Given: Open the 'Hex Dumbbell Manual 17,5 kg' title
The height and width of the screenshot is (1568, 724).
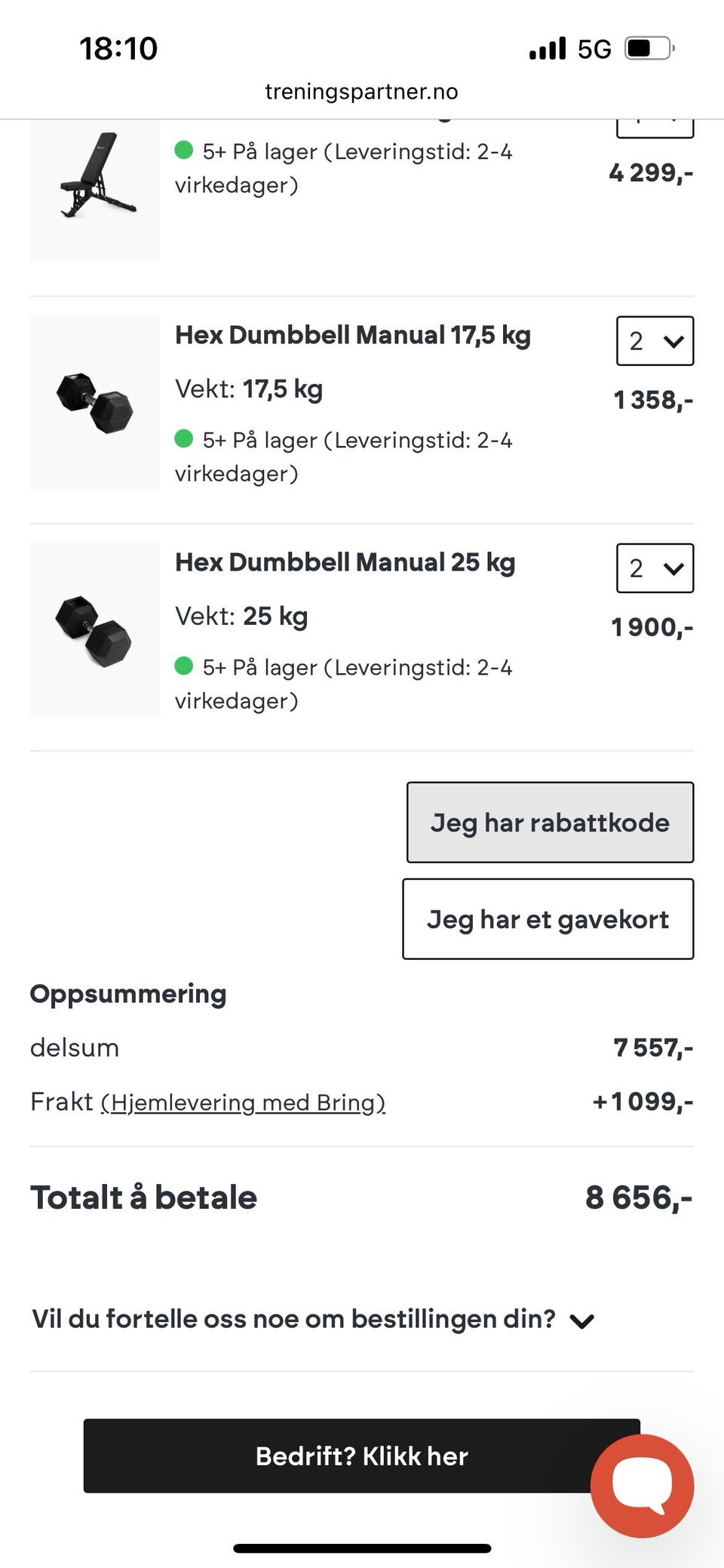Looking at the screenshot, I should pos(353,335).
